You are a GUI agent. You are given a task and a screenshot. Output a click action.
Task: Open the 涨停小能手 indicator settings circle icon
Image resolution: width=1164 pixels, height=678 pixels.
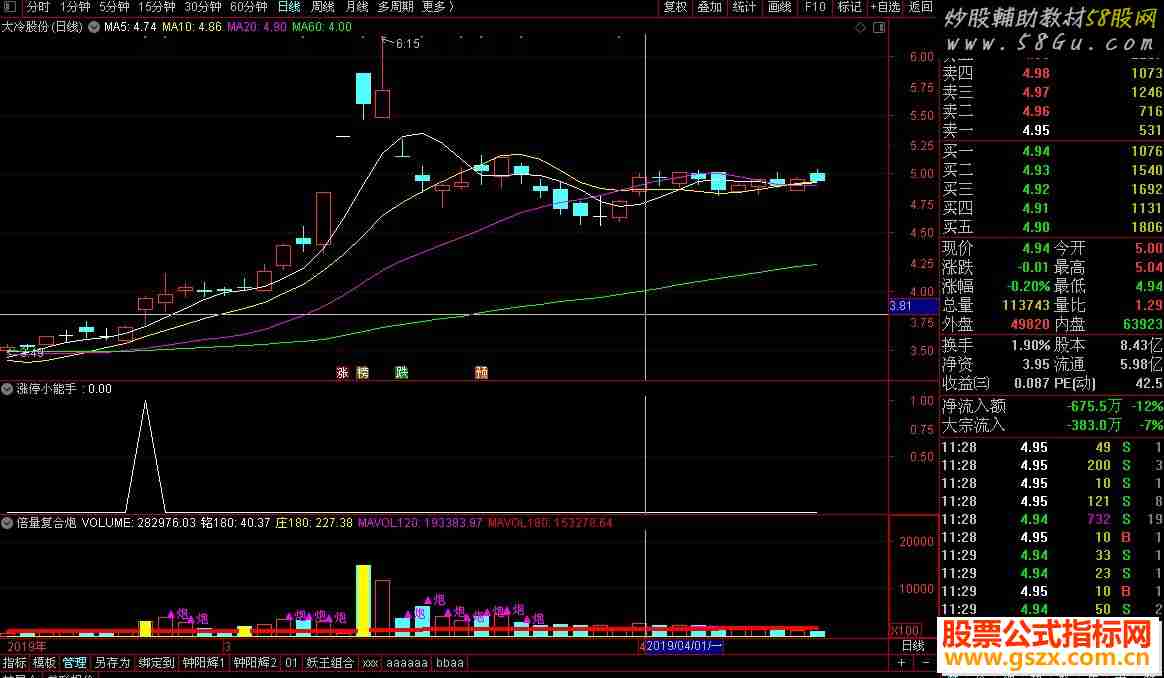[x=7, y=388]
